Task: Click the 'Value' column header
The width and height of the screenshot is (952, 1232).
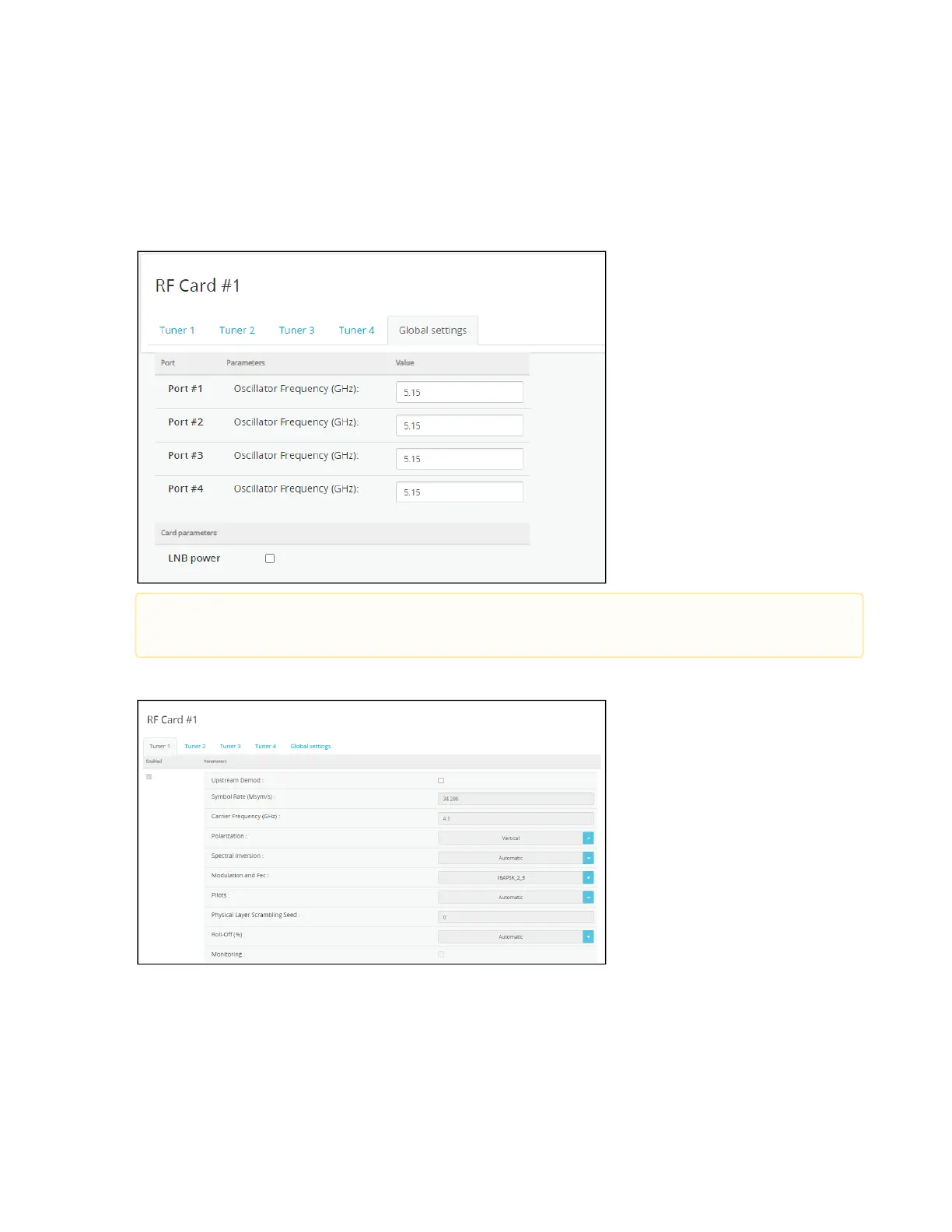Action: point(404,363)
